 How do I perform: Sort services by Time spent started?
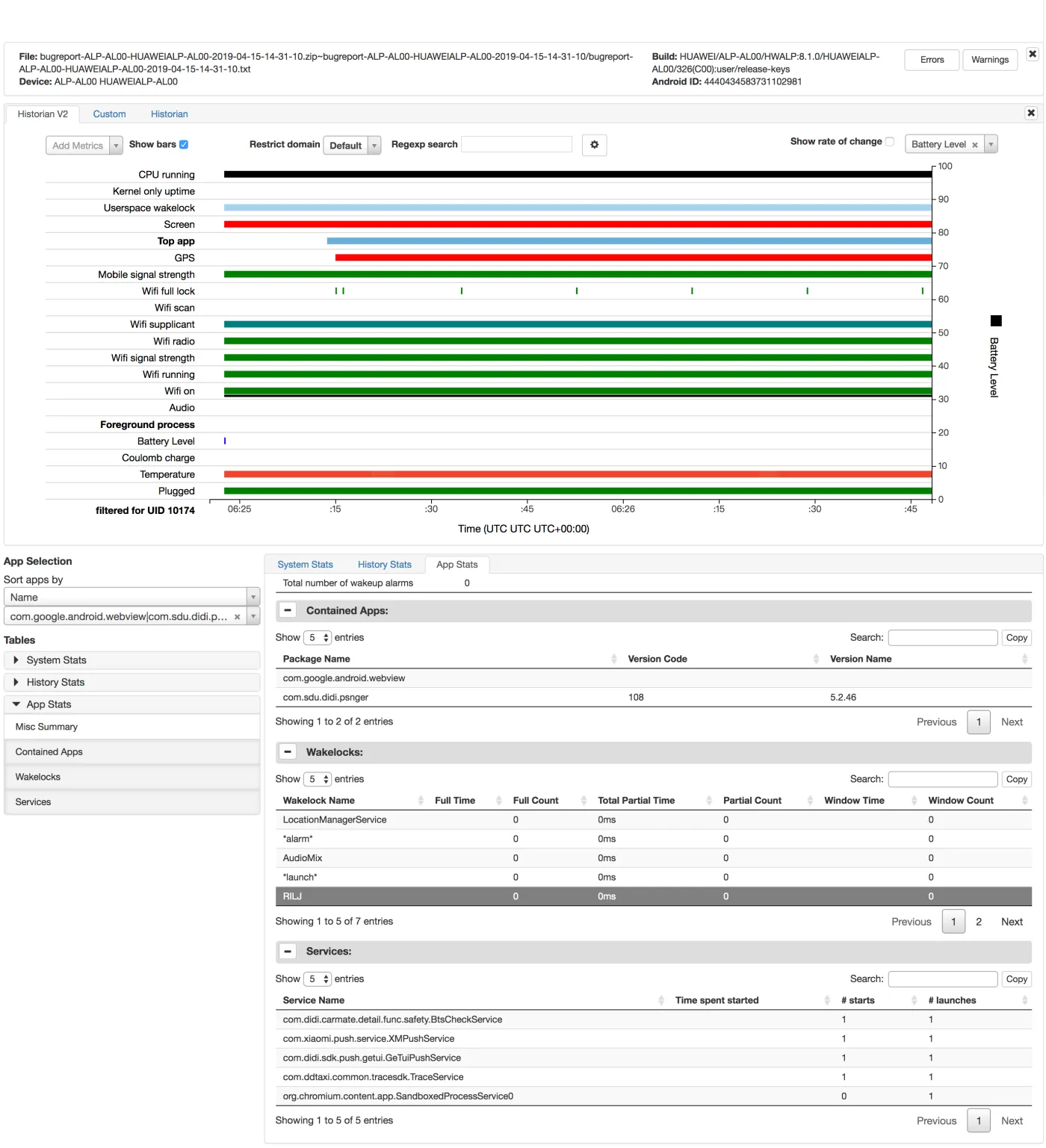pyautogui.click(x=750, y=1001)
